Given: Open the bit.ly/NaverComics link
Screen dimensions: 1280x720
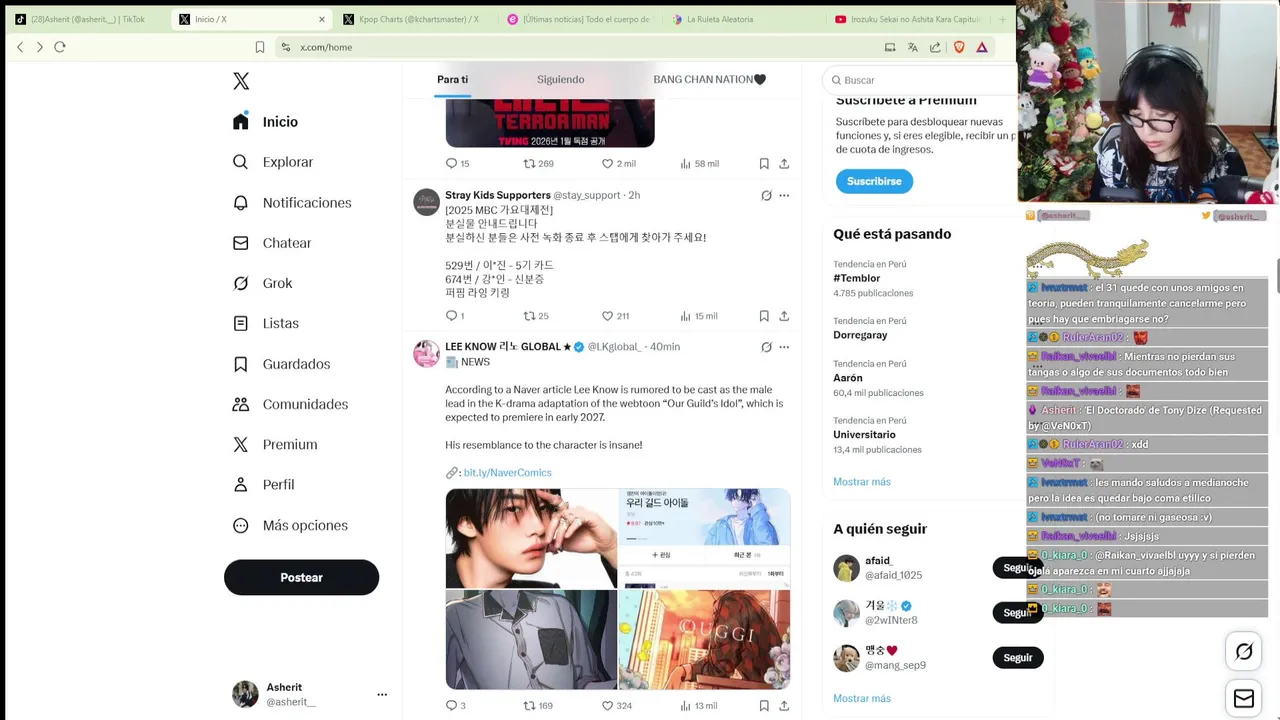Looking at the screenshot, I should click(507, 472).
